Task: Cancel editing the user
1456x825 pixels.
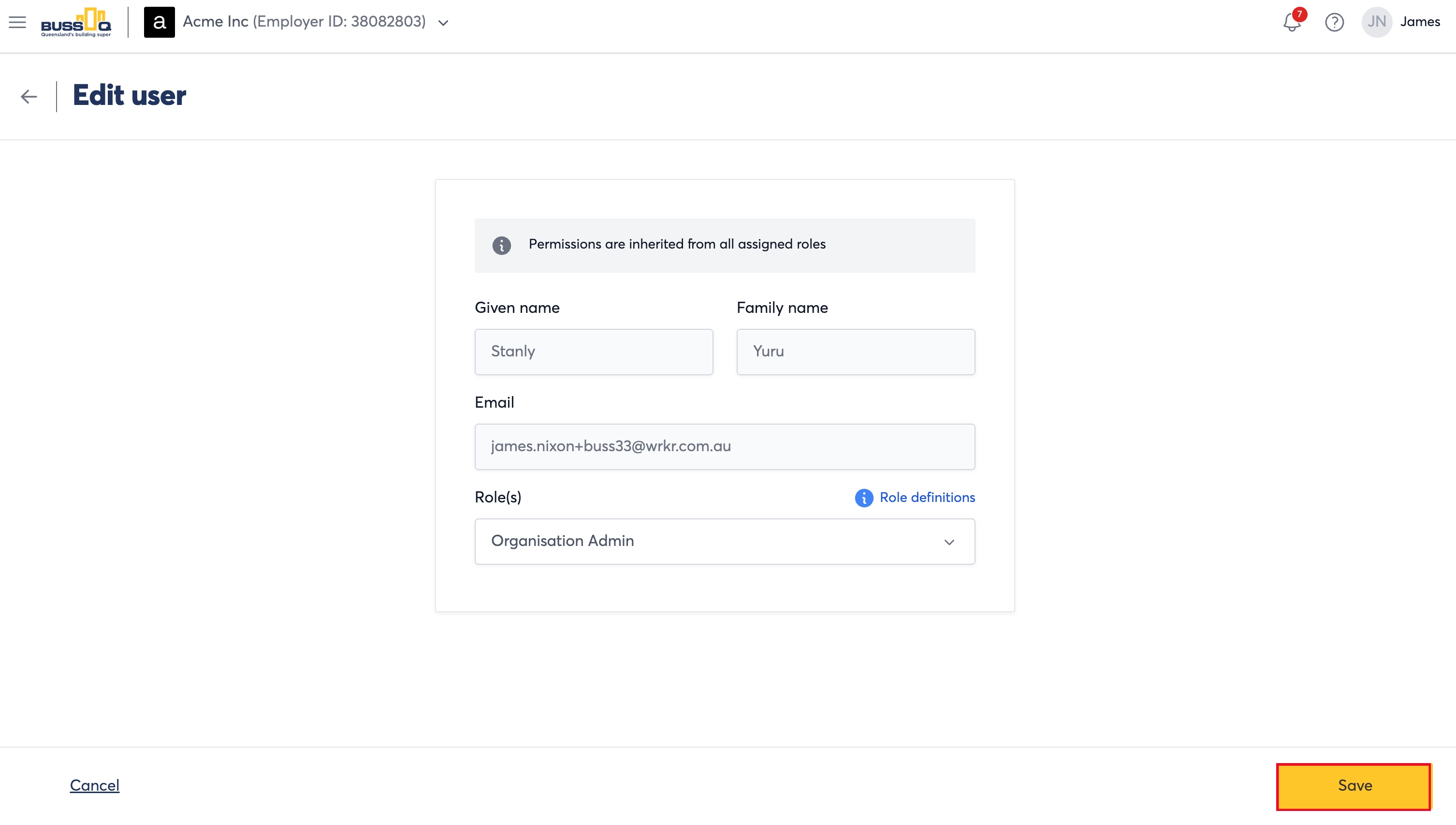Action: click(95, 785)
